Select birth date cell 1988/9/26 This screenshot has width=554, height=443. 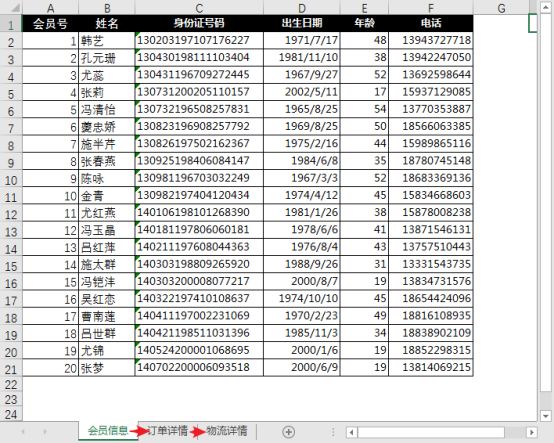click(301, 265)
